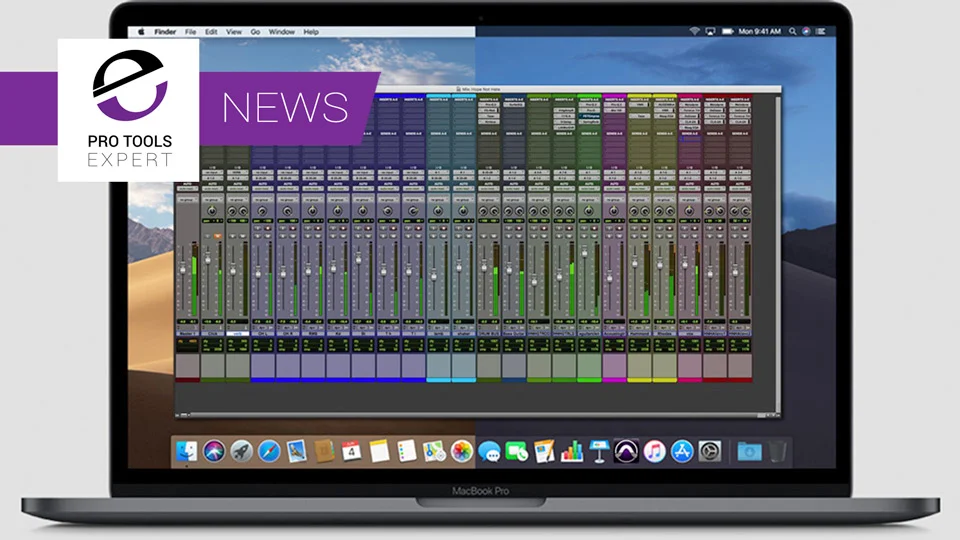Open the Edit menu
960x540 pixels.
pyautogui.click(x=211, y=32)
